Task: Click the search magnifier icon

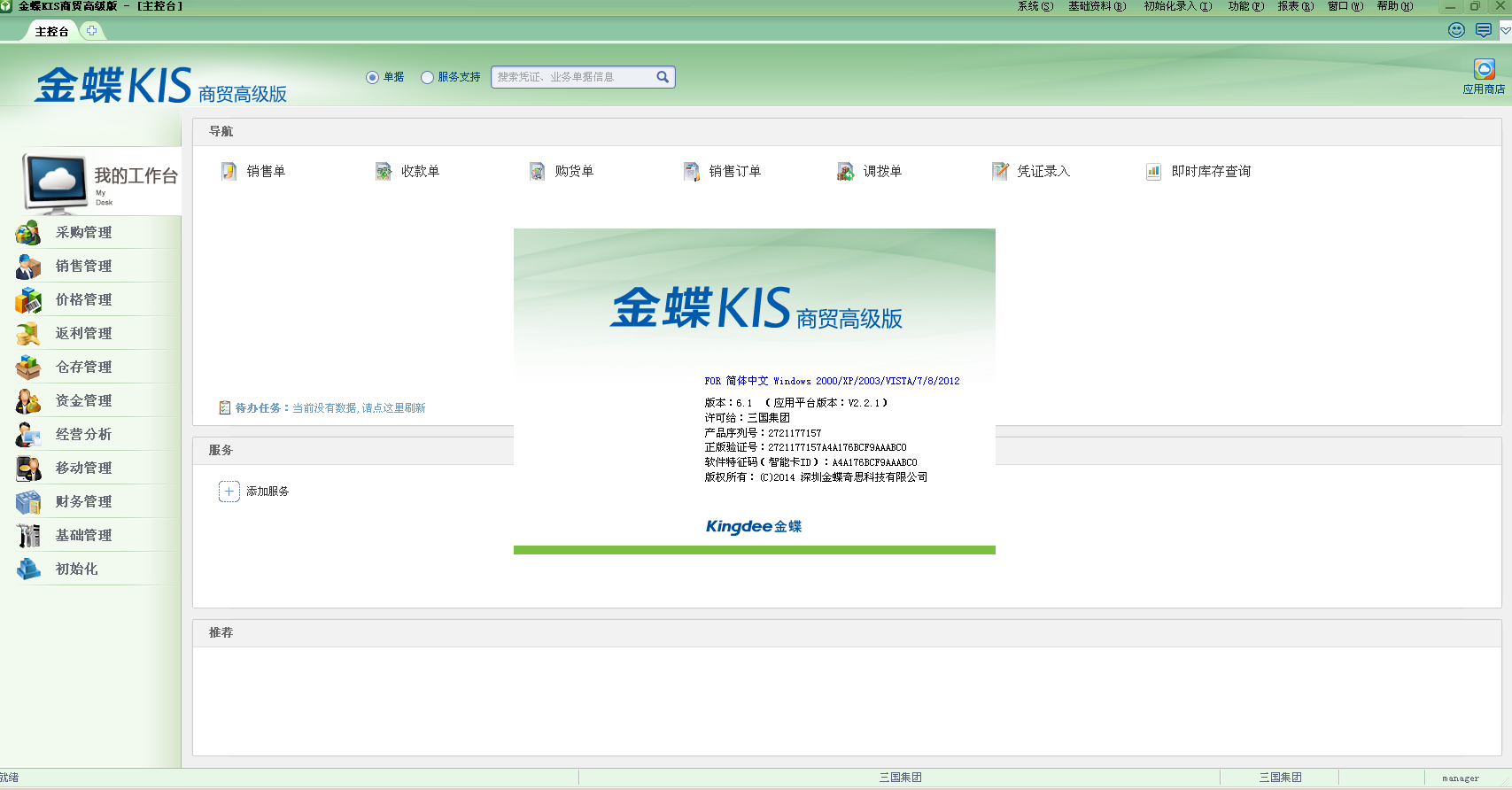Action: click(x=663, y=77)
